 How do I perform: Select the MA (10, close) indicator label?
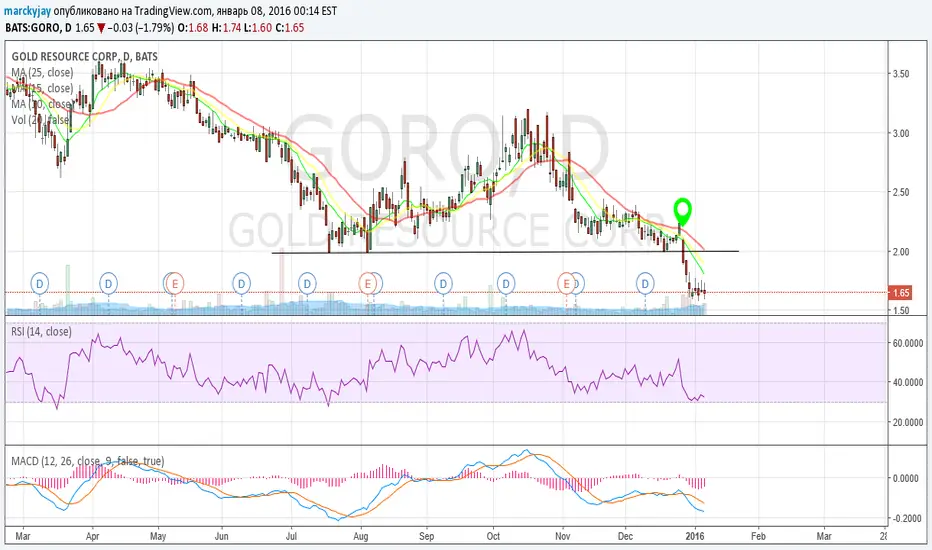coord(42,104)
